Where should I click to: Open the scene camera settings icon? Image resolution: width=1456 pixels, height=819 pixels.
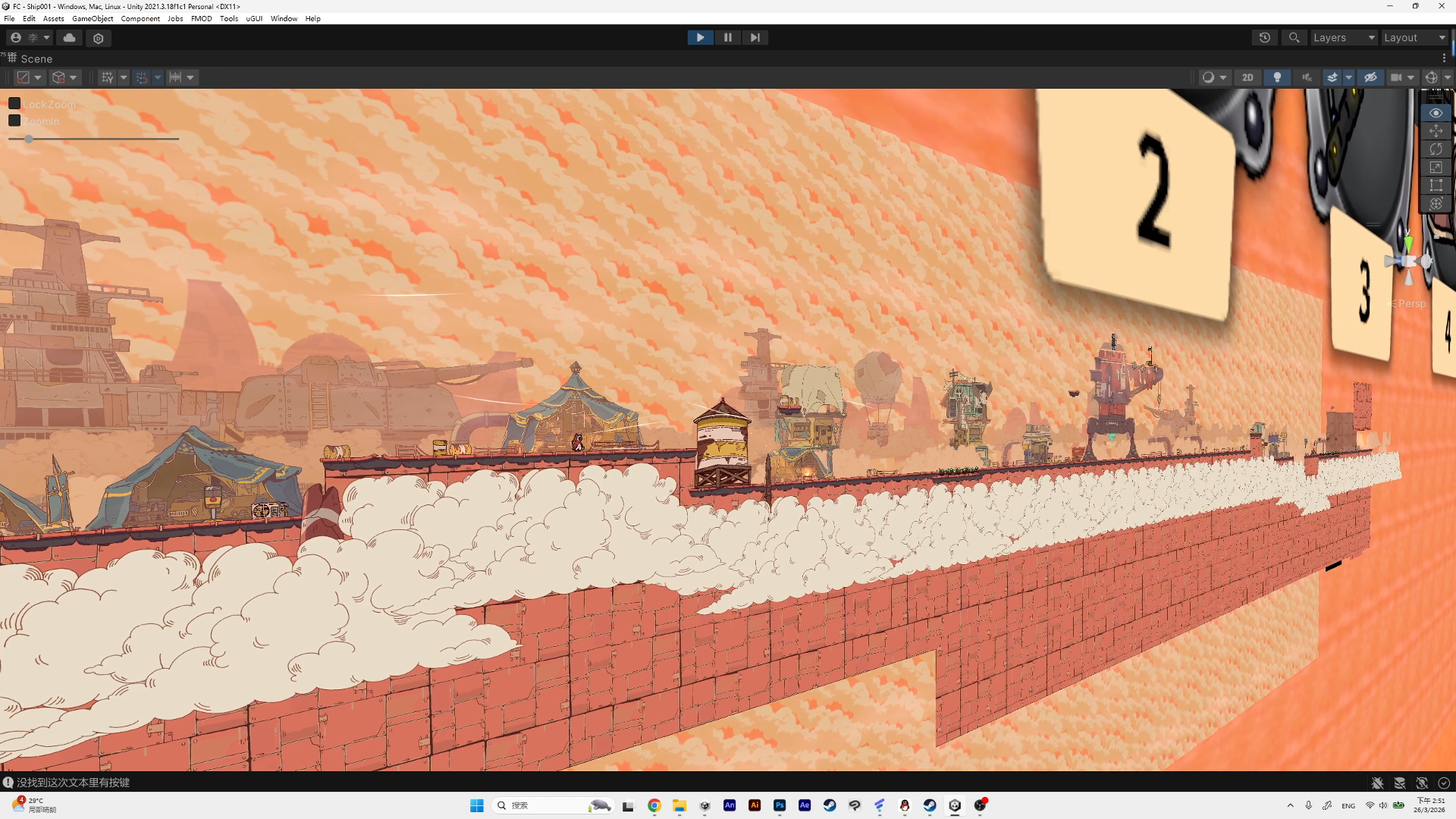[x=1396, y=77]
